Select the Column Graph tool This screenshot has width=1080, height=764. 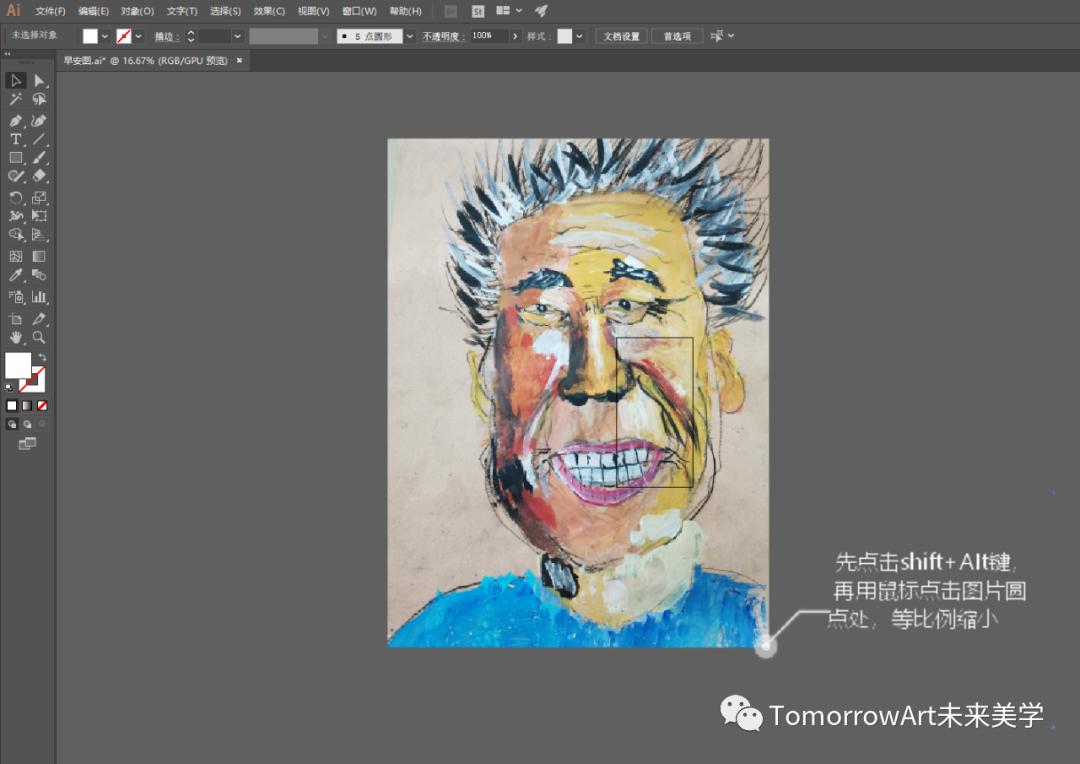[x=39, y=297]
